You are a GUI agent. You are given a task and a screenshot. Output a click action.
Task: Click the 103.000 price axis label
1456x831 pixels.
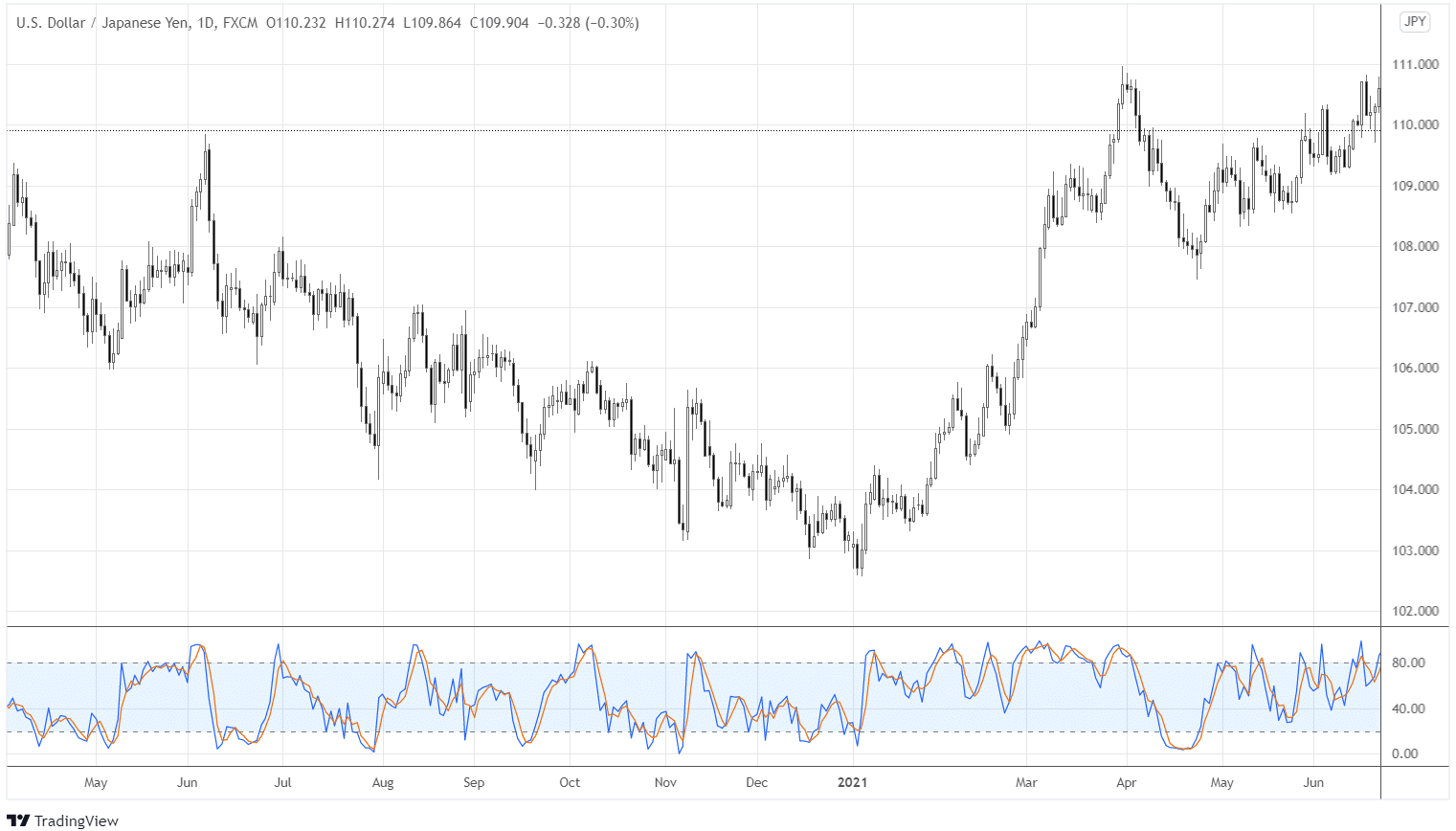point(1415,550)
